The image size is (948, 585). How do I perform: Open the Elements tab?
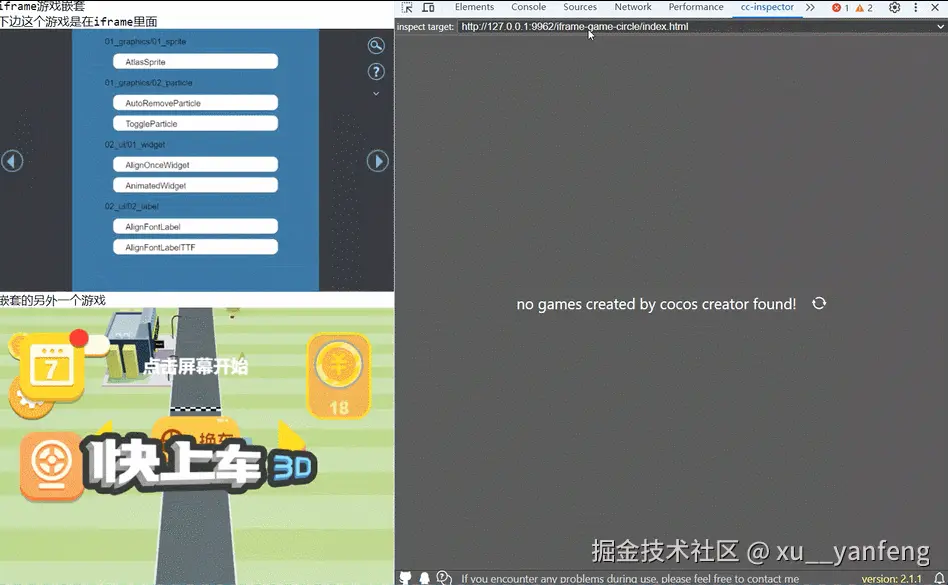click(474, 7)
